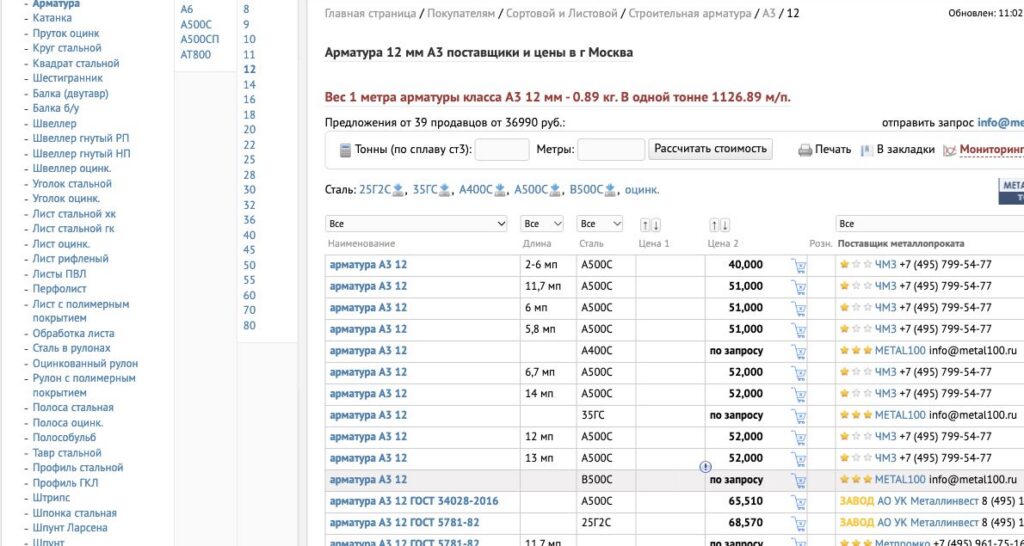The image size is (1024, 546).
Task: Click Рассчитать стоимость button
Action: (x=711, y=149)
